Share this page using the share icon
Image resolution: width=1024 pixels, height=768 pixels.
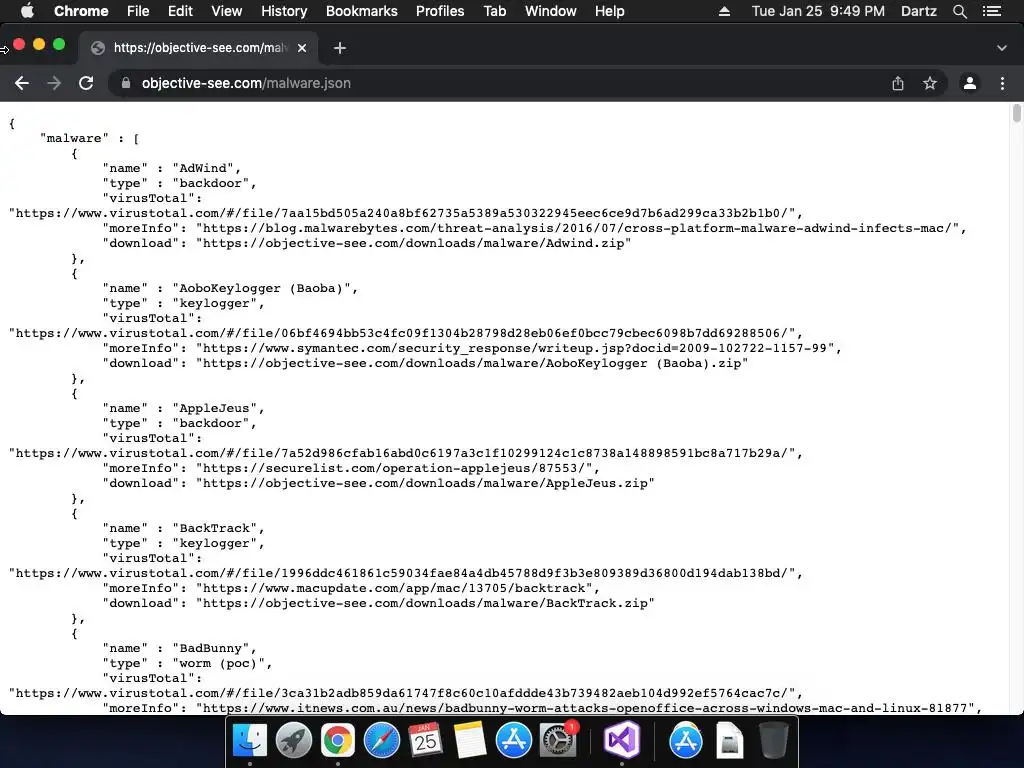[x=898, y=83]
